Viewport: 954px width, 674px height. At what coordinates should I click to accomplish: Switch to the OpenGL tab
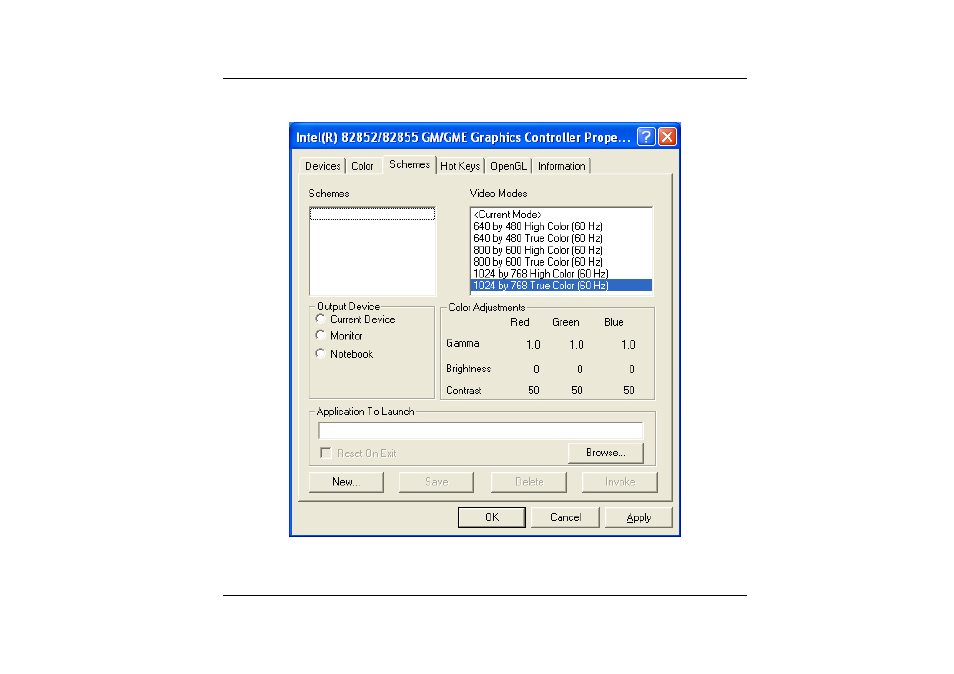coord(508,166)
